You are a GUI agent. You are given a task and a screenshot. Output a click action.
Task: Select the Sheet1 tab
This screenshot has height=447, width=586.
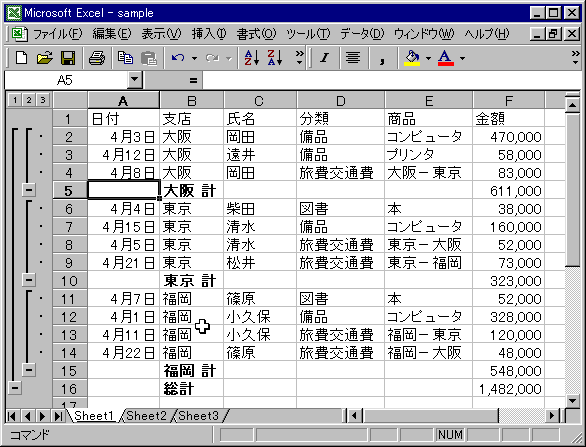click(93, 416)
